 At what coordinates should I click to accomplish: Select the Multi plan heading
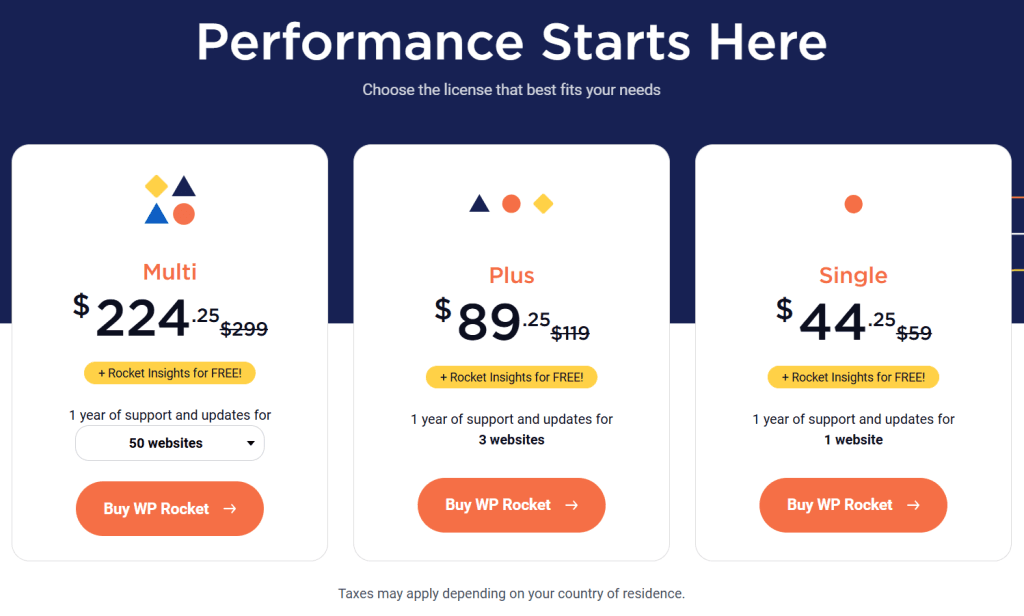click(x=169, y=271)
